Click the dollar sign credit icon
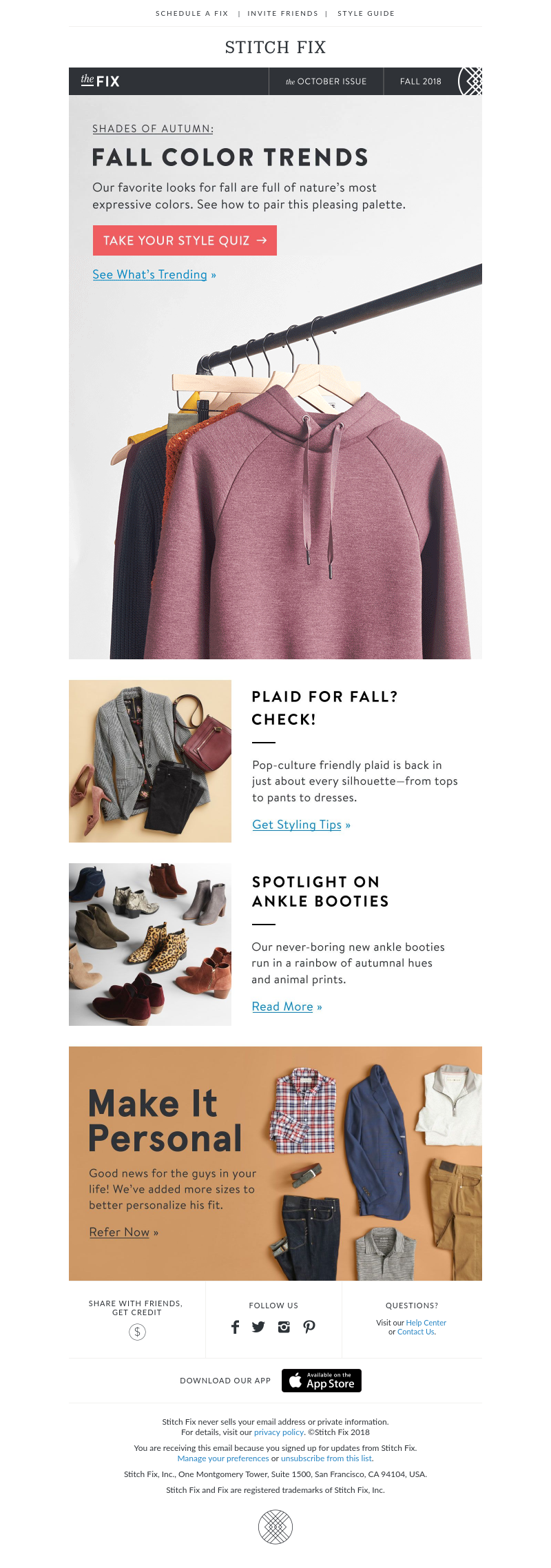Image resolution: width=551 pixels, height=1568 pixels. pos(138,1332)
